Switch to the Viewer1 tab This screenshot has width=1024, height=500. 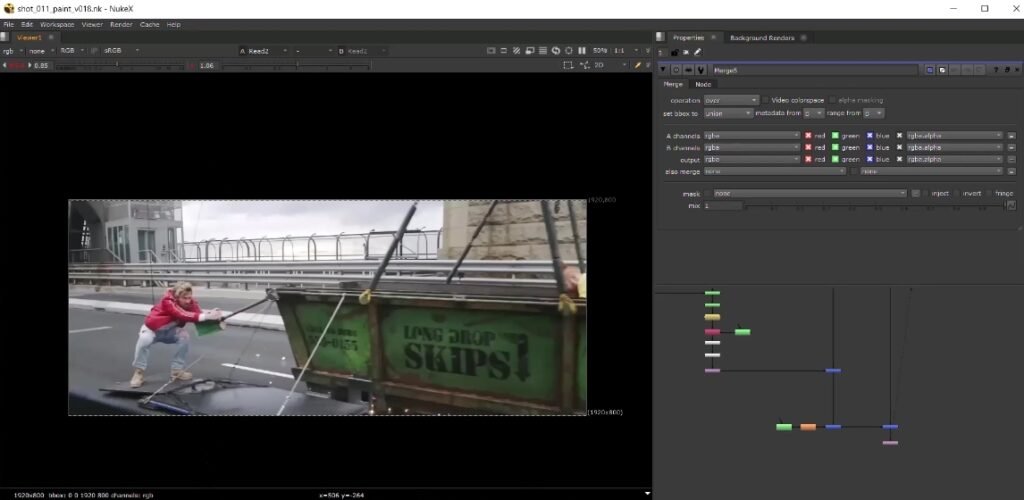pyautogui.click(x=29, y=37)
